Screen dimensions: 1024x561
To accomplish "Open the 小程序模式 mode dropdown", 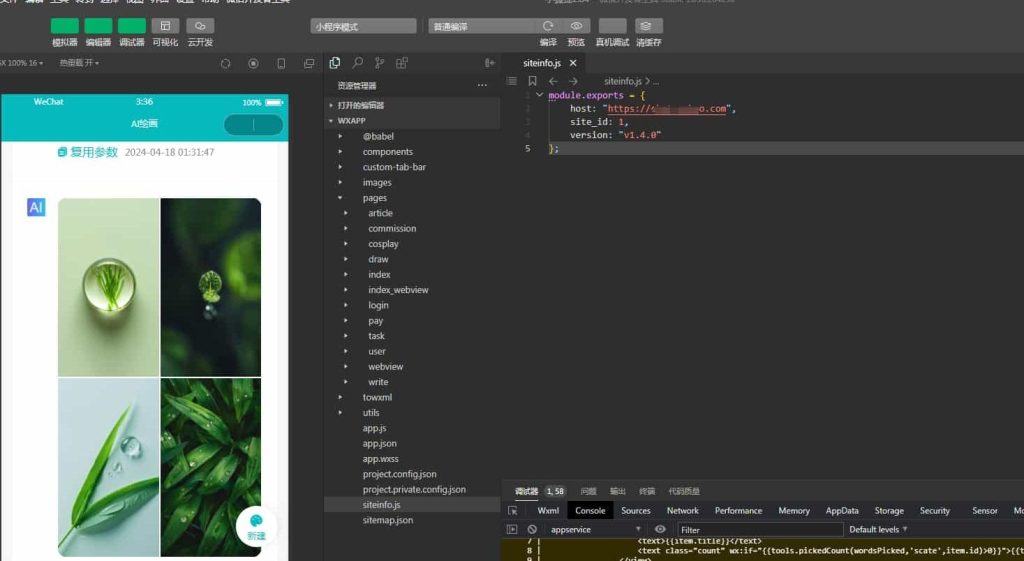I will pos(363,26).
